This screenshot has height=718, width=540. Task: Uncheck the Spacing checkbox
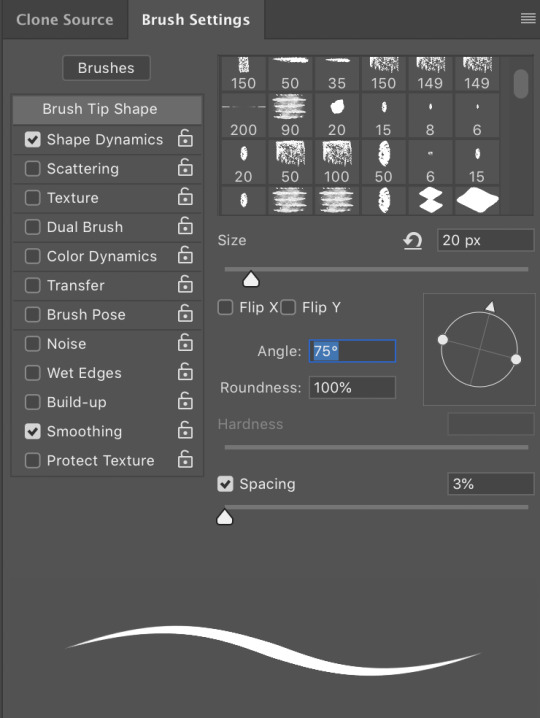225,484
